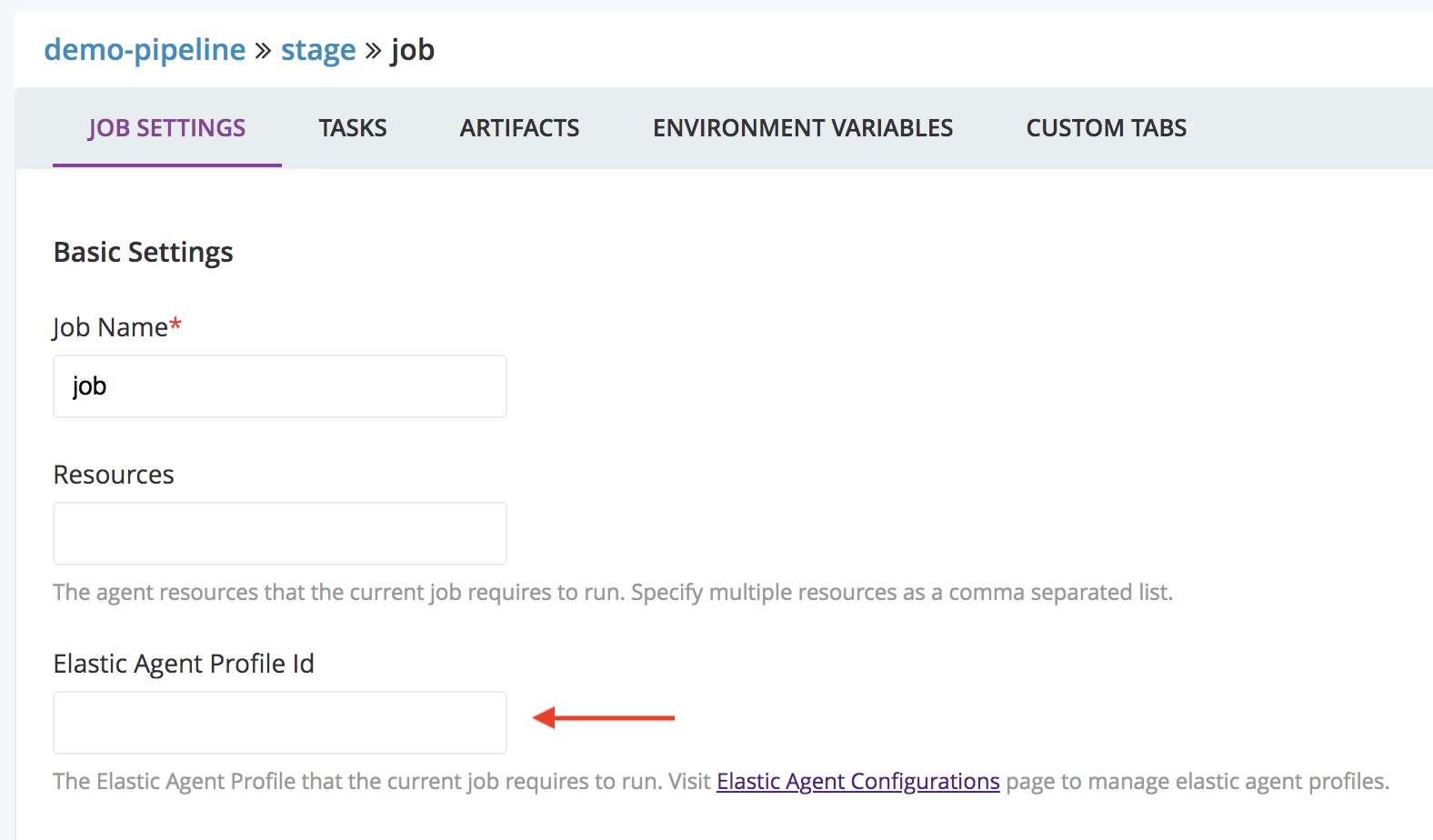Click the red arrow pointing at the profile field

point(604,718)
